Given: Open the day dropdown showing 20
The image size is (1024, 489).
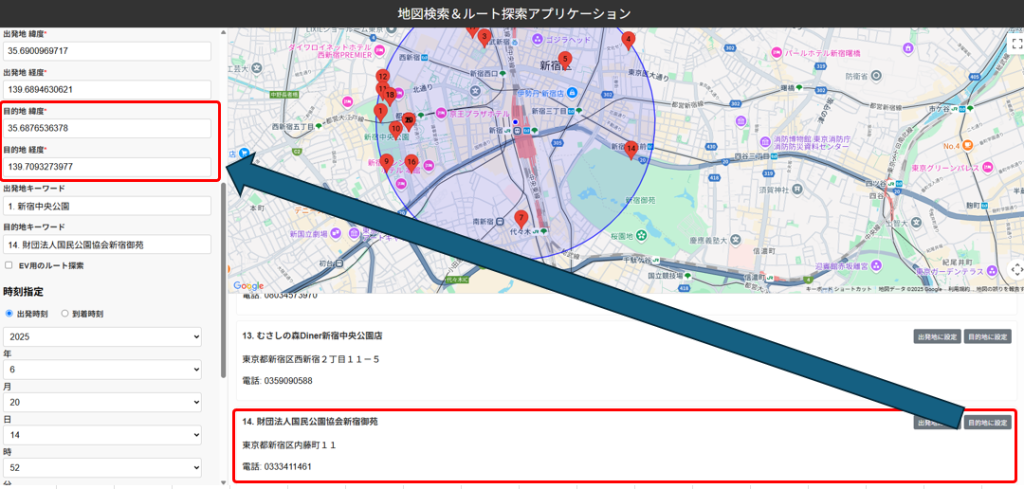Looking at the screenshot, I should tap(103, 402).
